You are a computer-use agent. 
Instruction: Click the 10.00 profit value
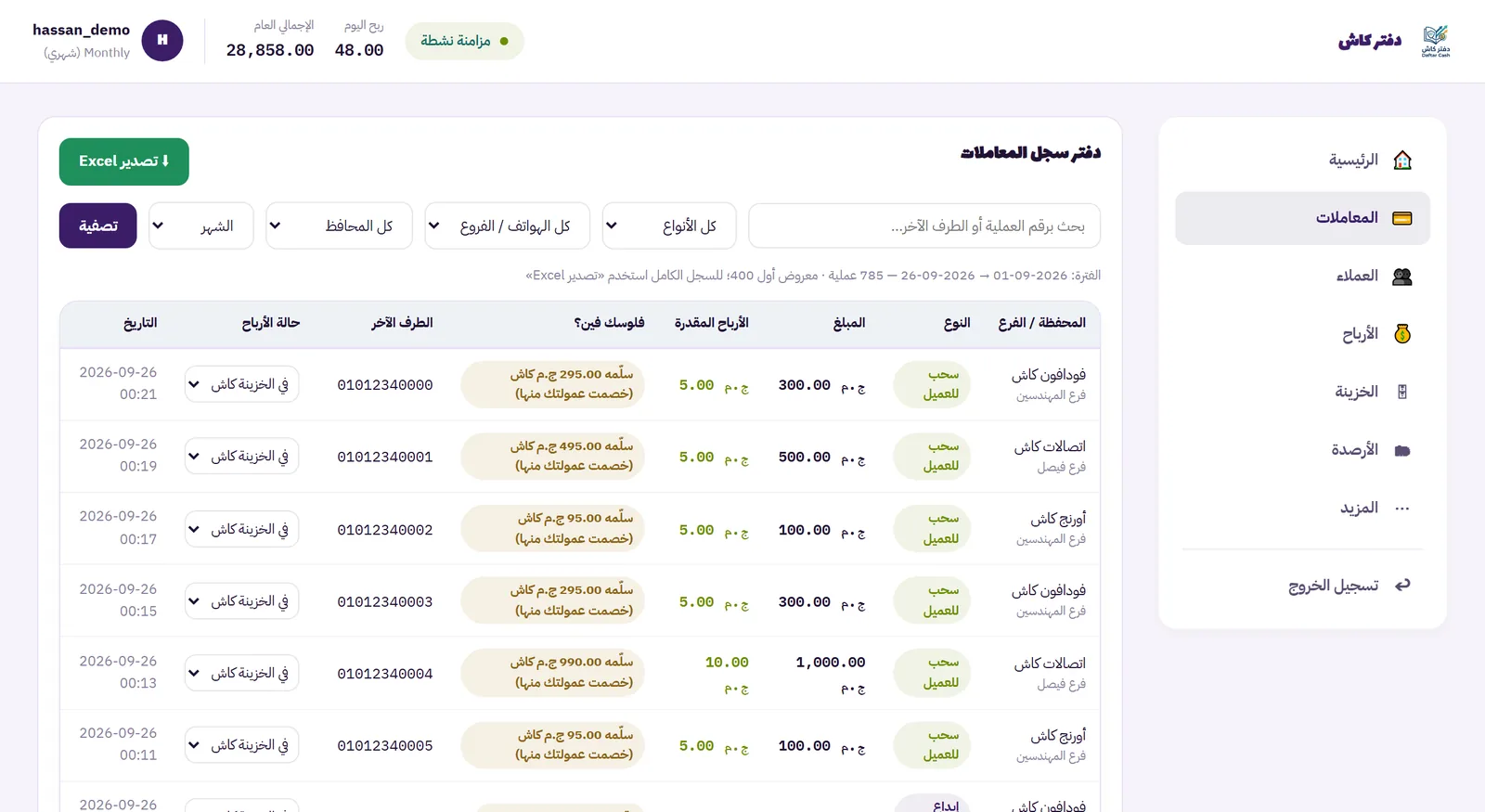(727, 663)
